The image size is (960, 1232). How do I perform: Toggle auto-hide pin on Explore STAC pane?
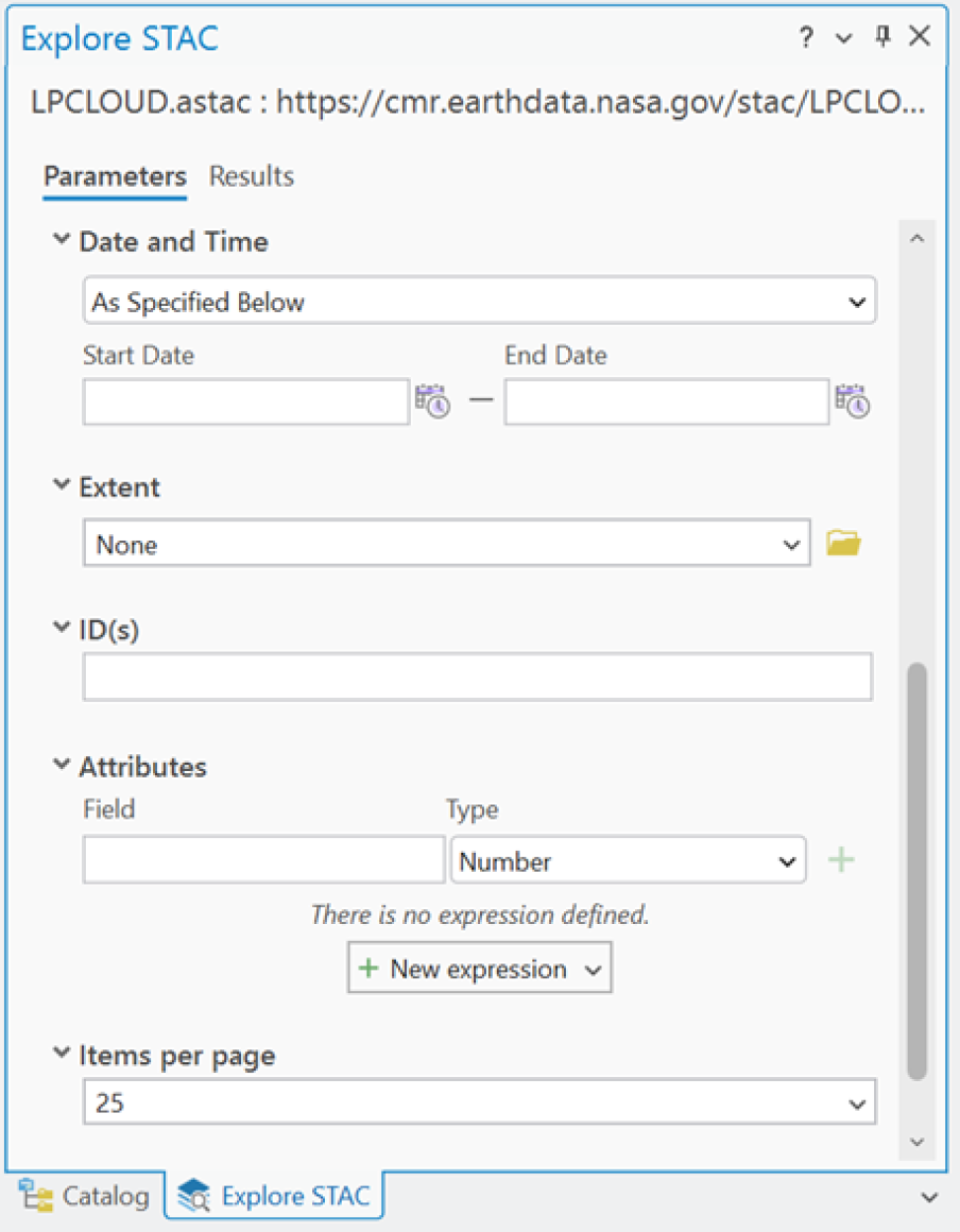point(882,37)
